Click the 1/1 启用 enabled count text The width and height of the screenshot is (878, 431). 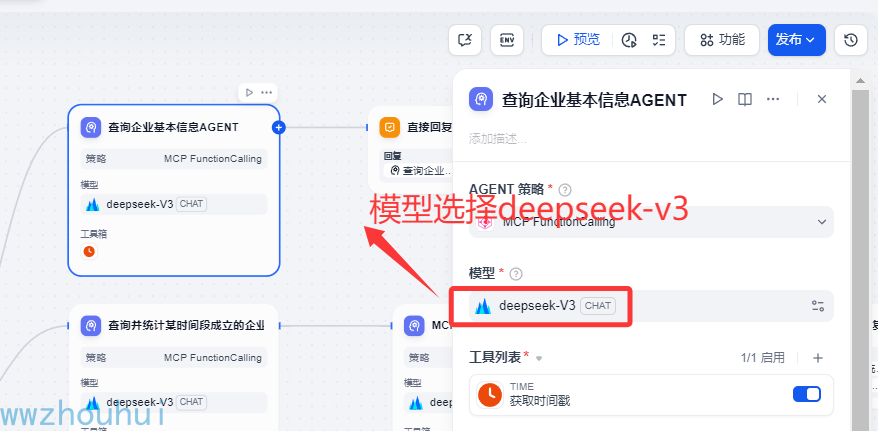763,358
